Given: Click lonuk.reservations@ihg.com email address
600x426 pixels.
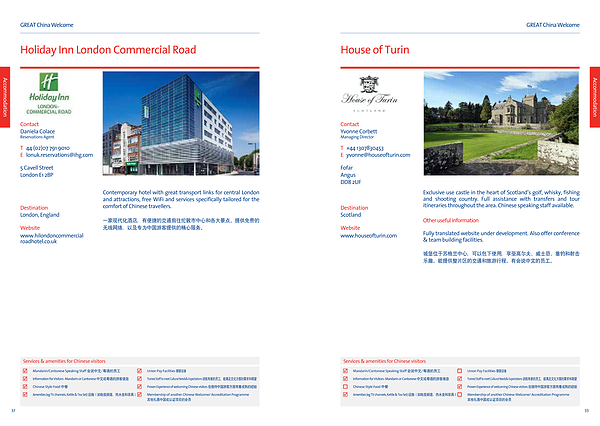Looking at the screenshot, I should click(x=59, y=155).
